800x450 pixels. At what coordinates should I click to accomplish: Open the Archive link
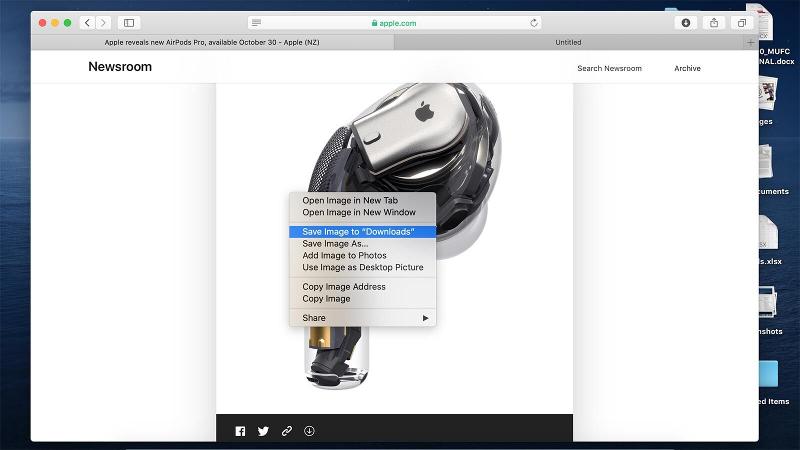coord(687,68)
